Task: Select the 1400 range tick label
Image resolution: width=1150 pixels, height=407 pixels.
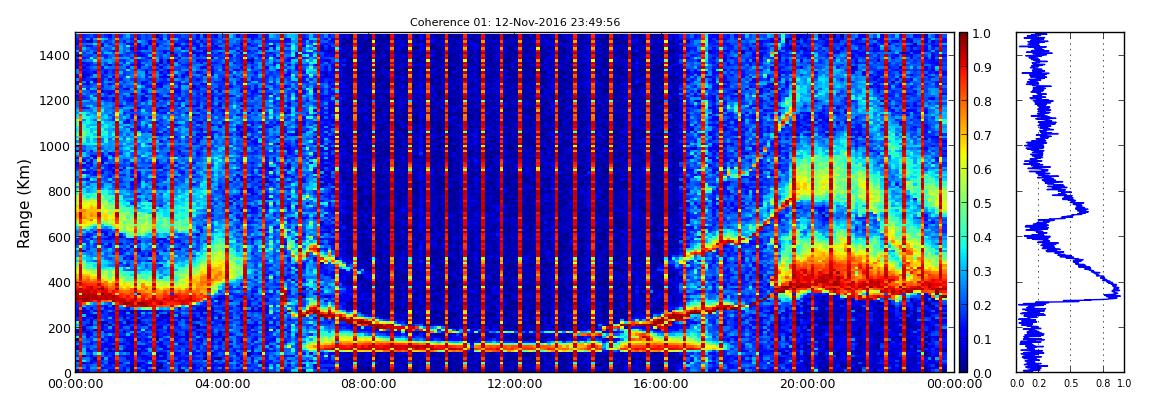Action: tap(55, 55)
